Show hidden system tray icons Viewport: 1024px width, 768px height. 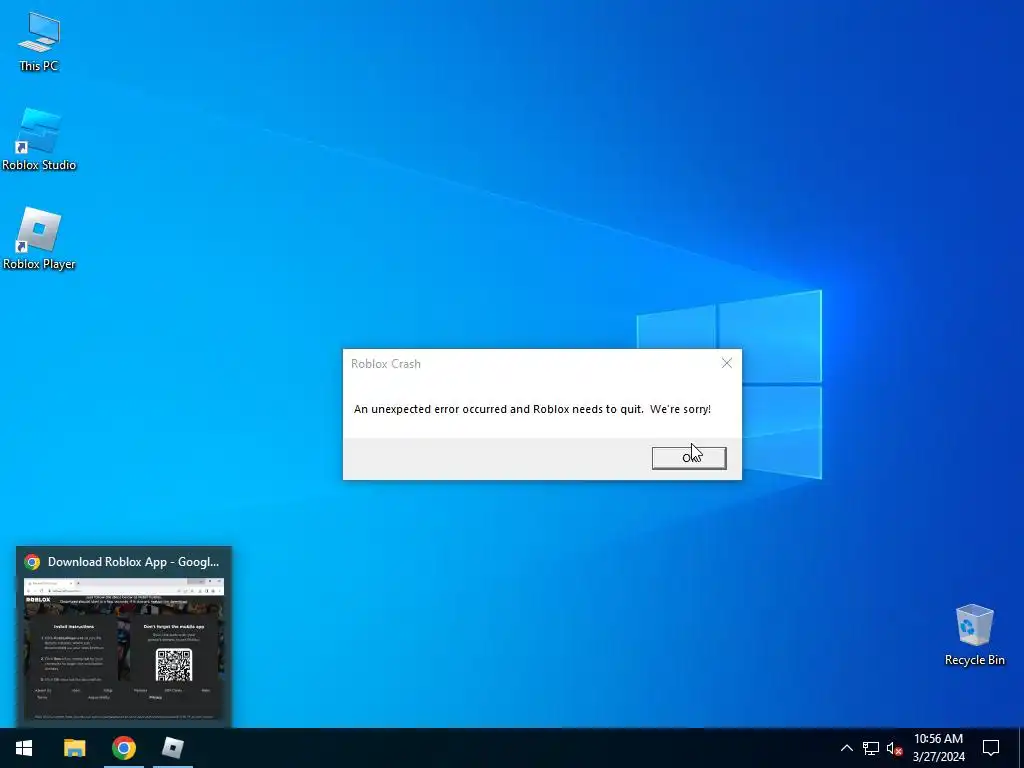846,748
